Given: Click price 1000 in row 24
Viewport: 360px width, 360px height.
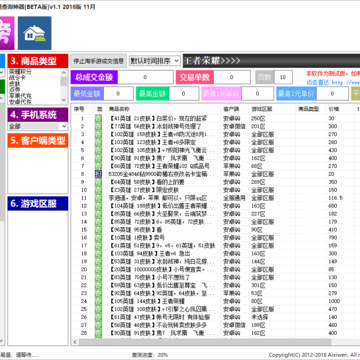Looking at the screenshot, I should click(x=334, y=301).
